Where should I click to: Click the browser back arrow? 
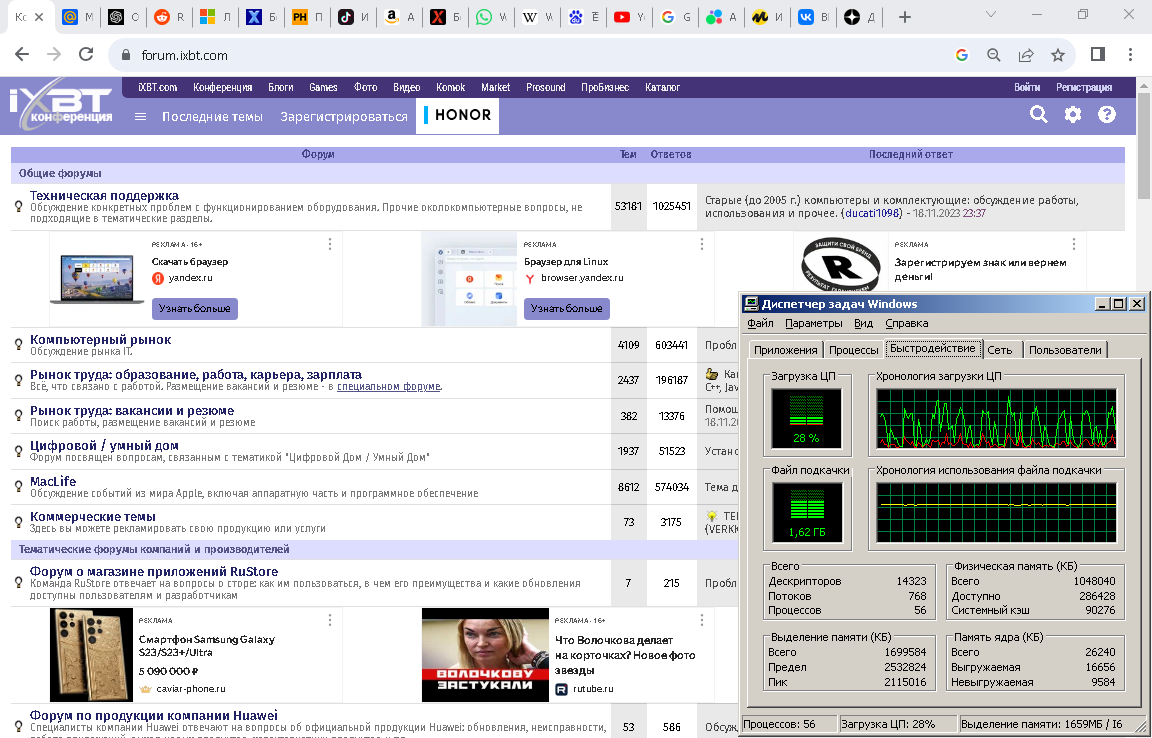22,55
